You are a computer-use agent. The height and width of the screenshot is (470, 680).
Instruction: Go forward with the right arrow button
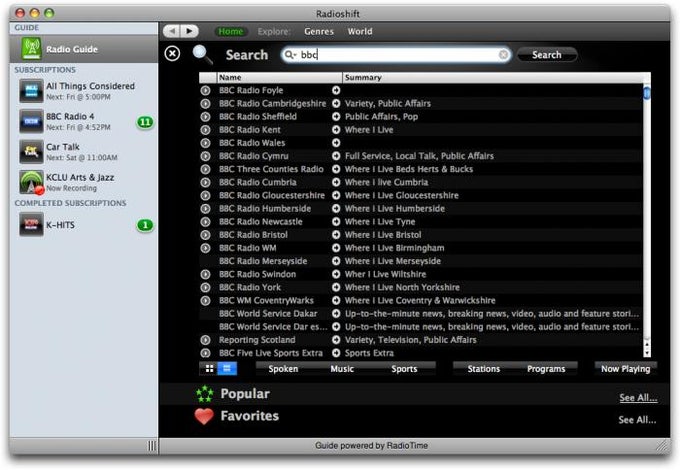190,31
